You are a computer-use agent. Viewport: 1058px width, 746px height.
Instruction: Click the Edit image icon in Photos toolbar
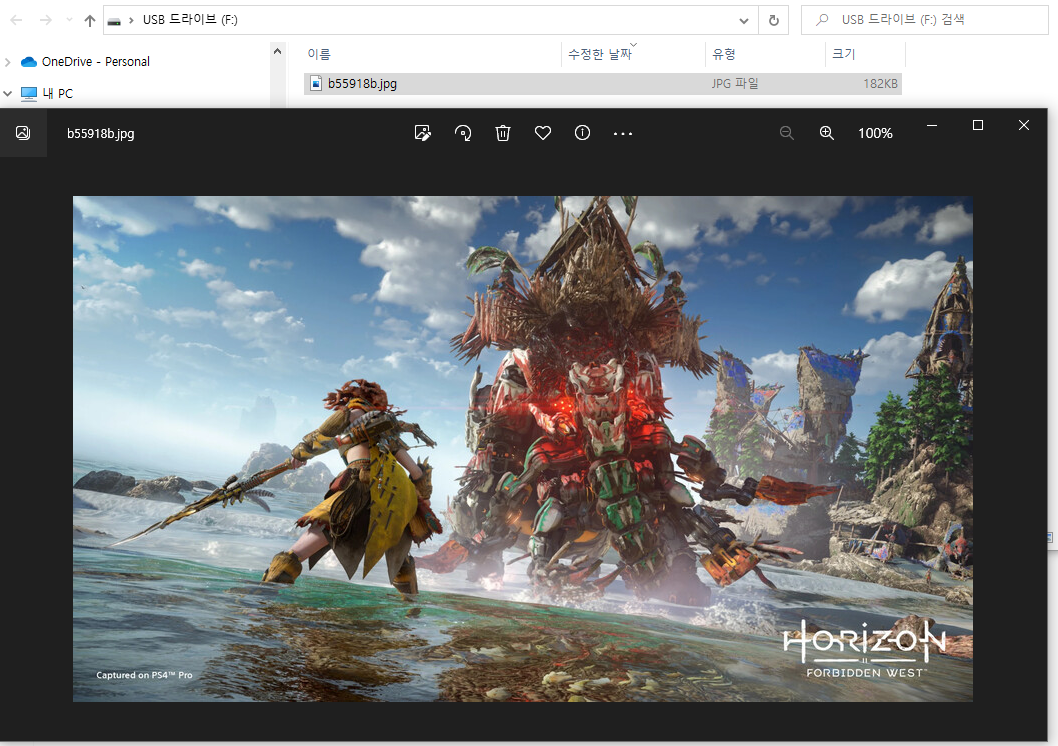422,133
